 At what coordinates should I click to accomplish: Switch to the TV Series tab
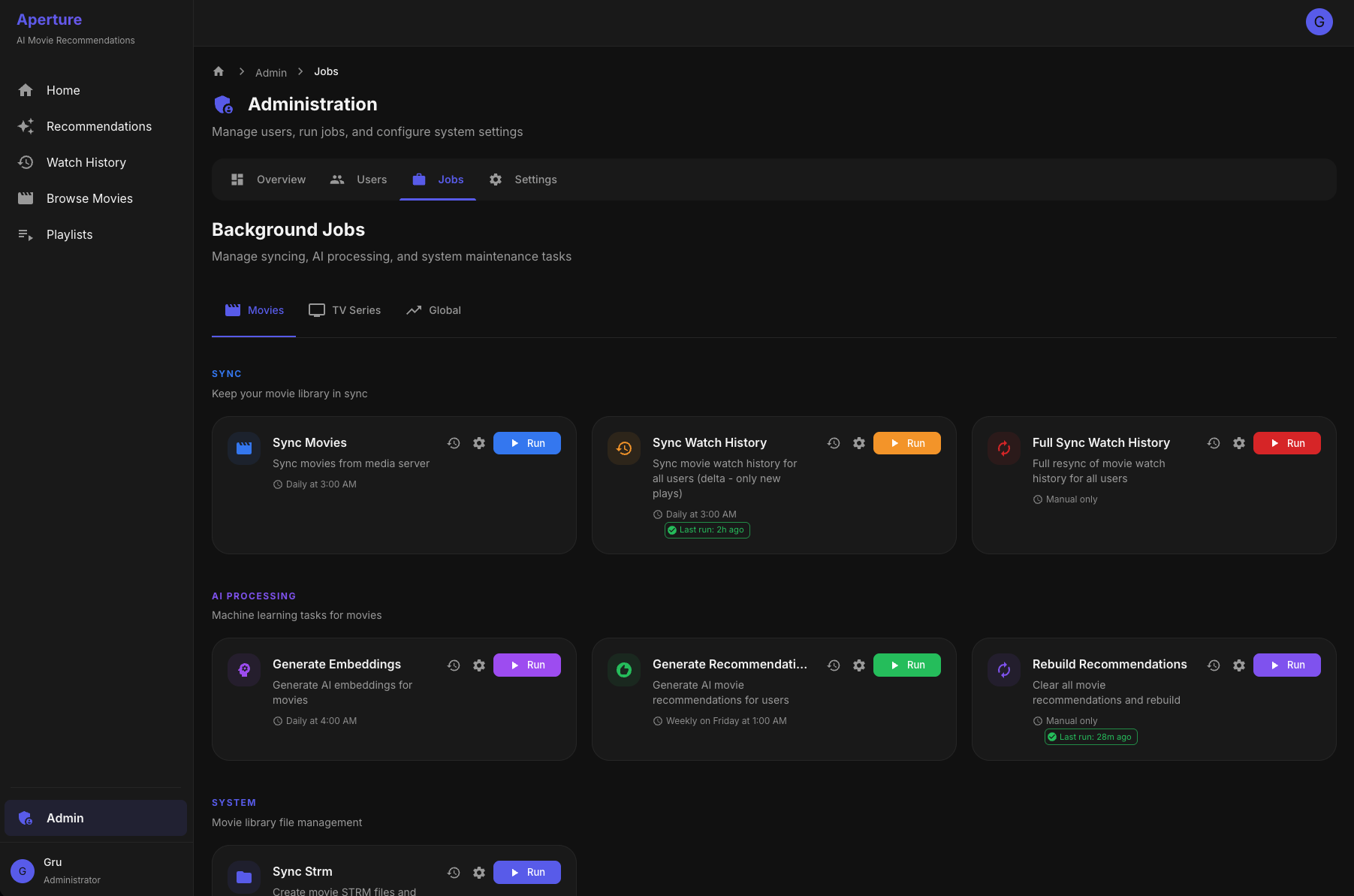pyautogui.click(x=345, y=310)
